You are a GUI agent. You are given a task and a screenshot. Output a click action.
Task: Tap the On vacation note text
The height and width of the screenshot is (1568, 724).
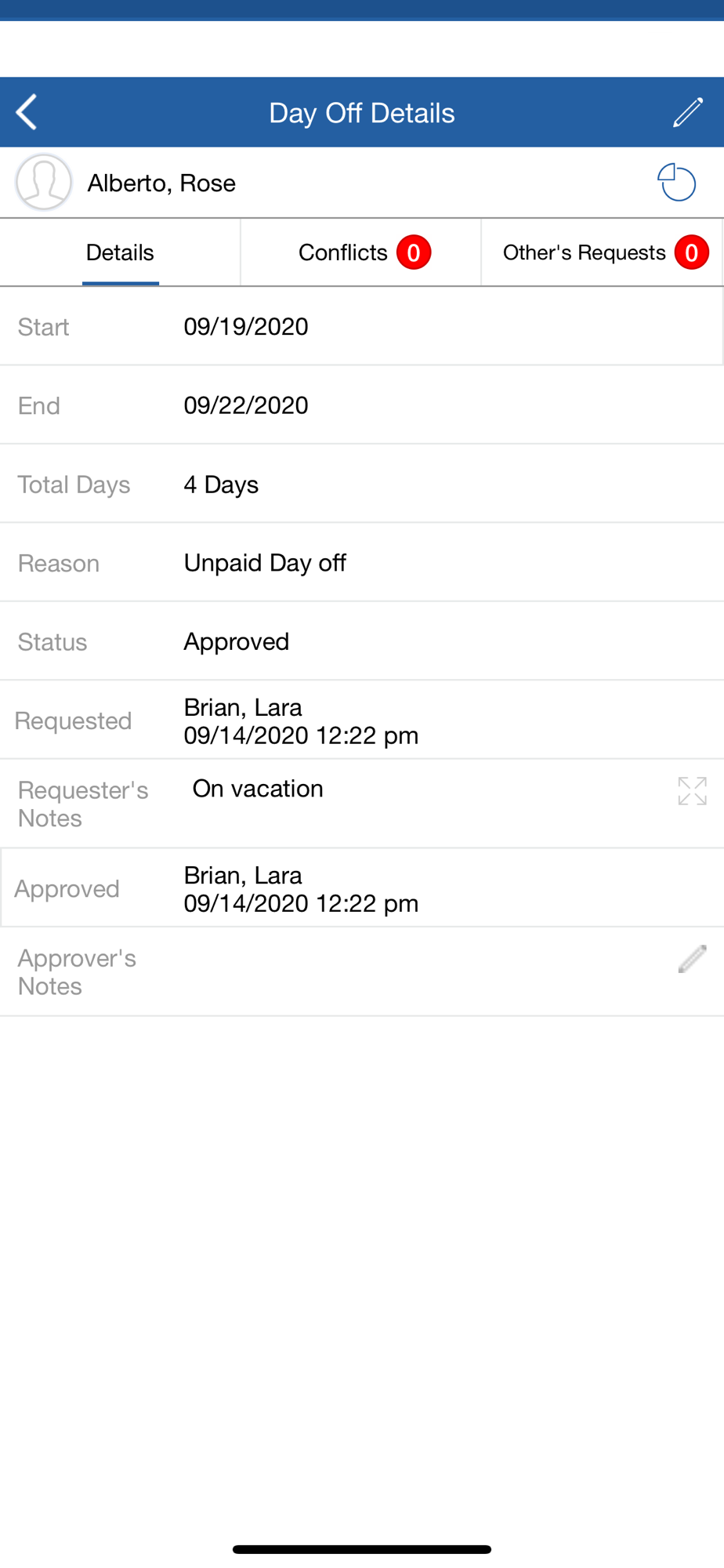point(258,789)
